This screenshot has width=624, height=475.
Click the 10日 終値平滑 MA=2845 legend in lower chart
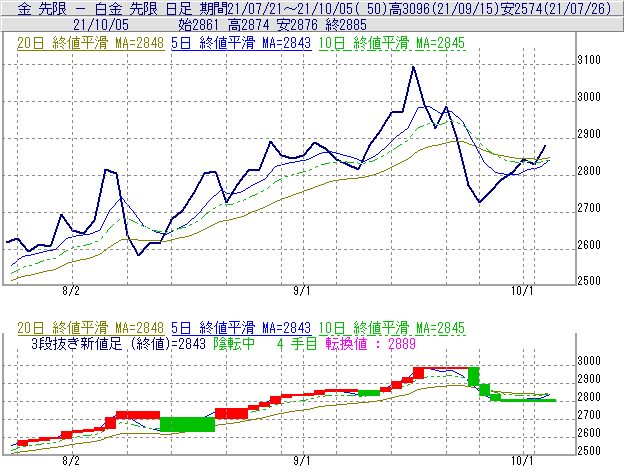392,328
